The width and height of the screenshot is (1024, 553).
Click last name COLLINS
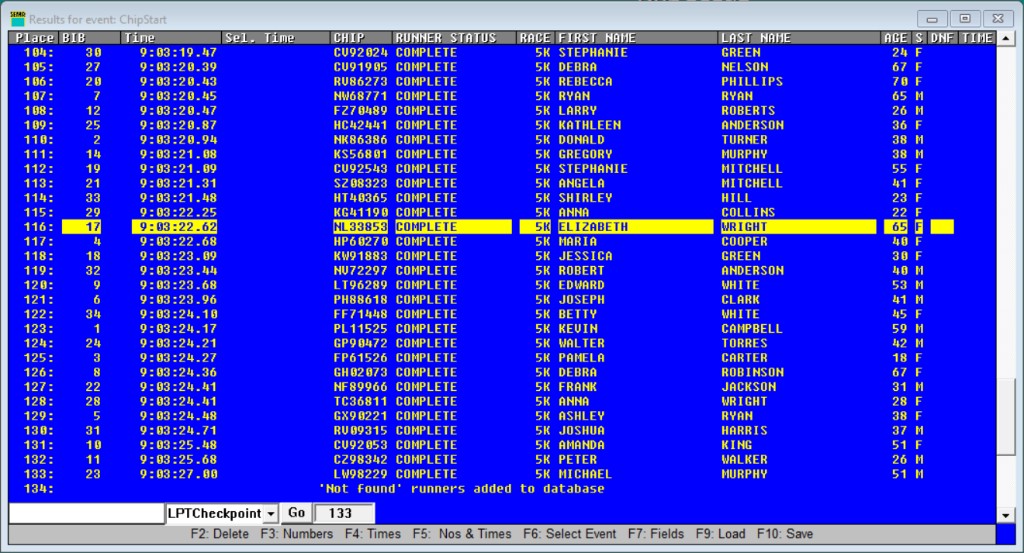pyautogui.click(x=748, y=213)
